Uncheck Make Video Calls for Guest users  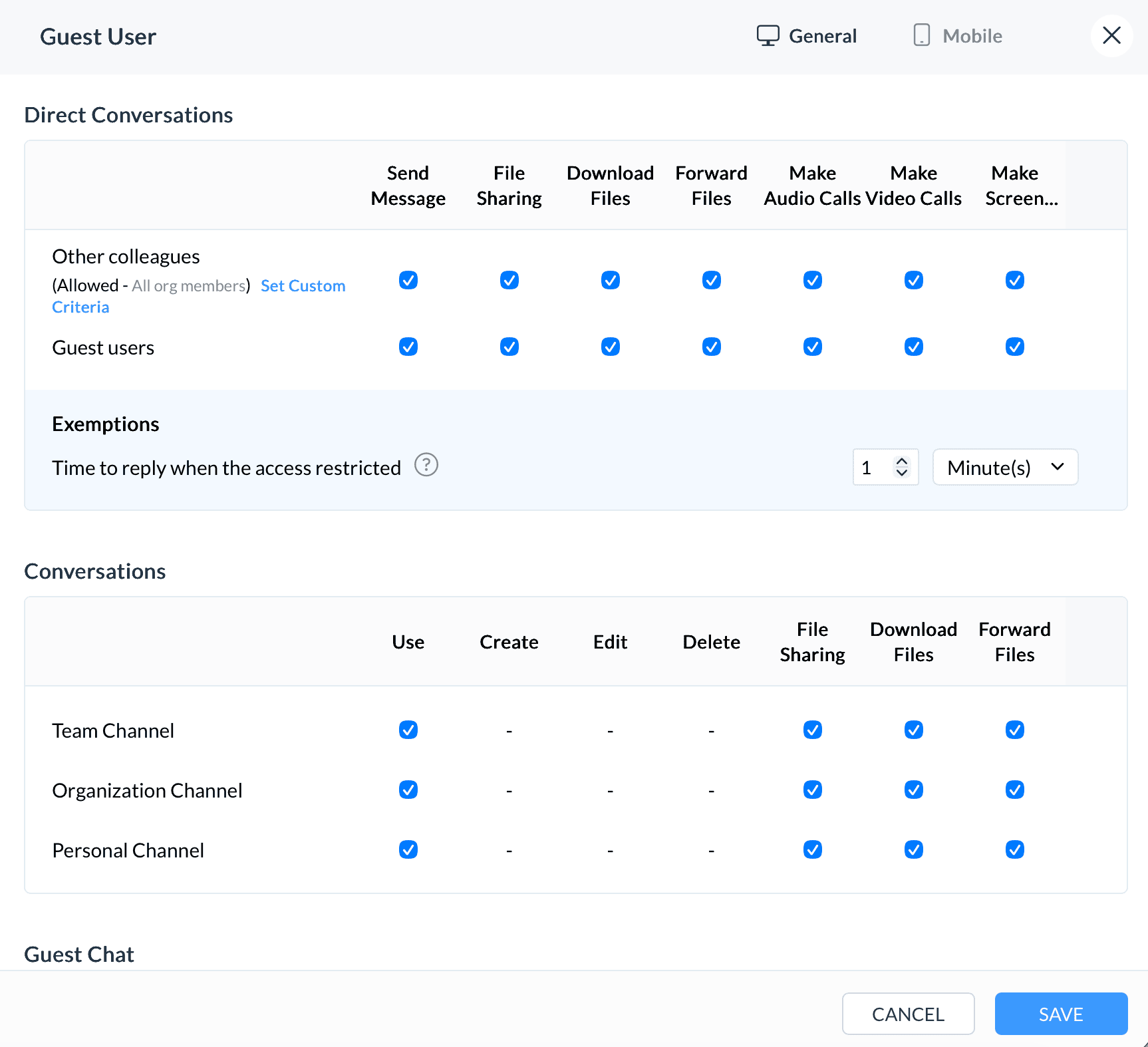pos(914,347)
